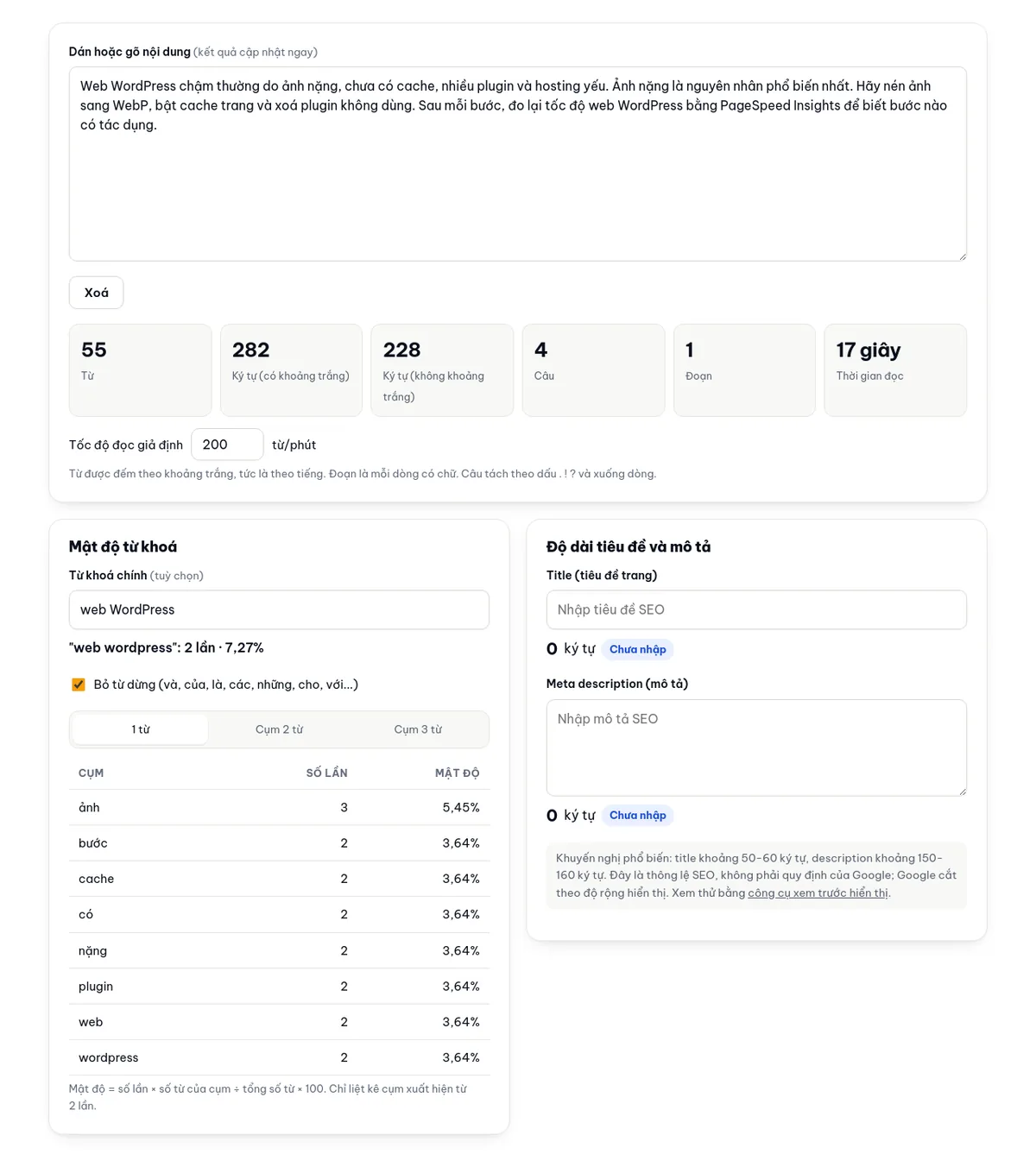Click the Mật độ từ khoá heading
1036x1167 pixels.
pos(123,546)
